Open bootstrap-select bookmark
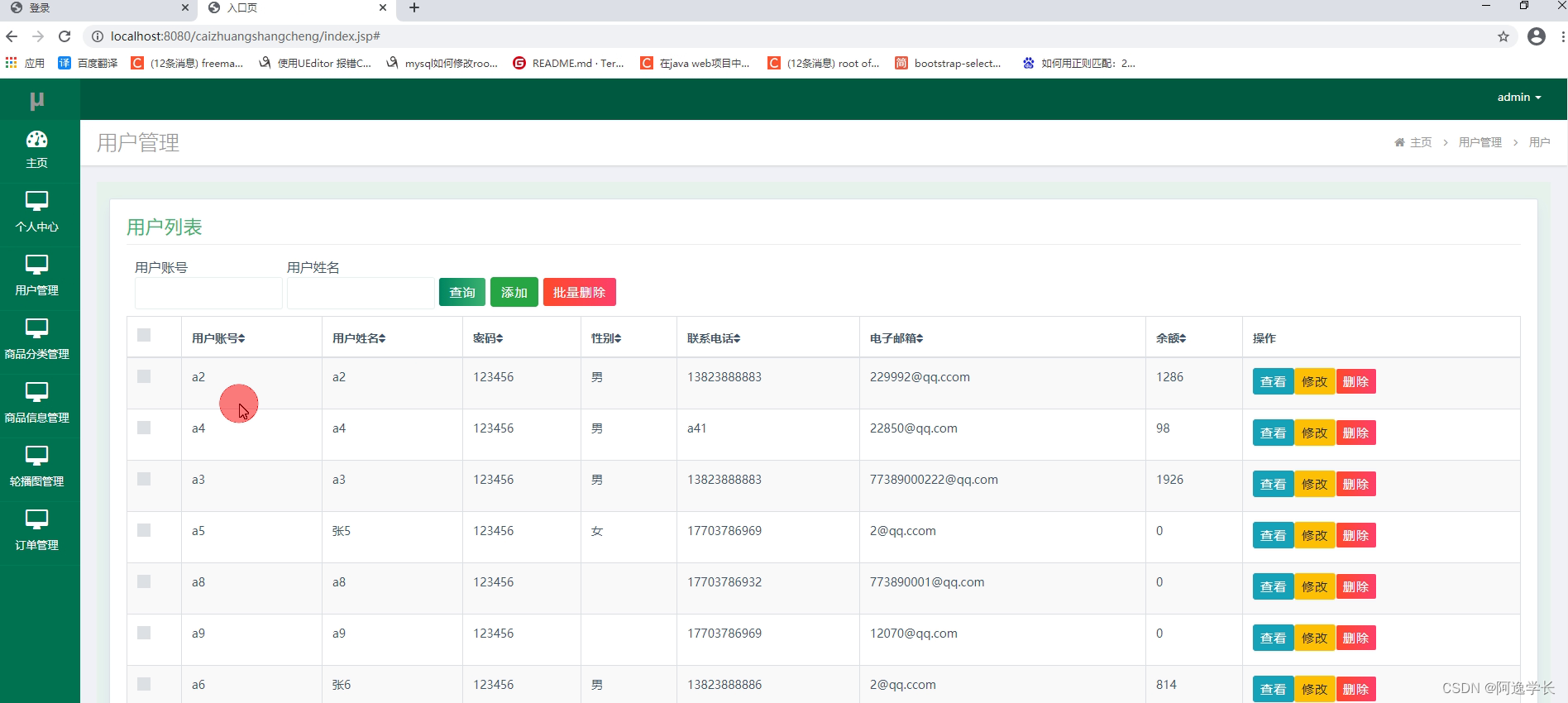The width and height of the screenshot is (1568, 703). pos(948,63)
